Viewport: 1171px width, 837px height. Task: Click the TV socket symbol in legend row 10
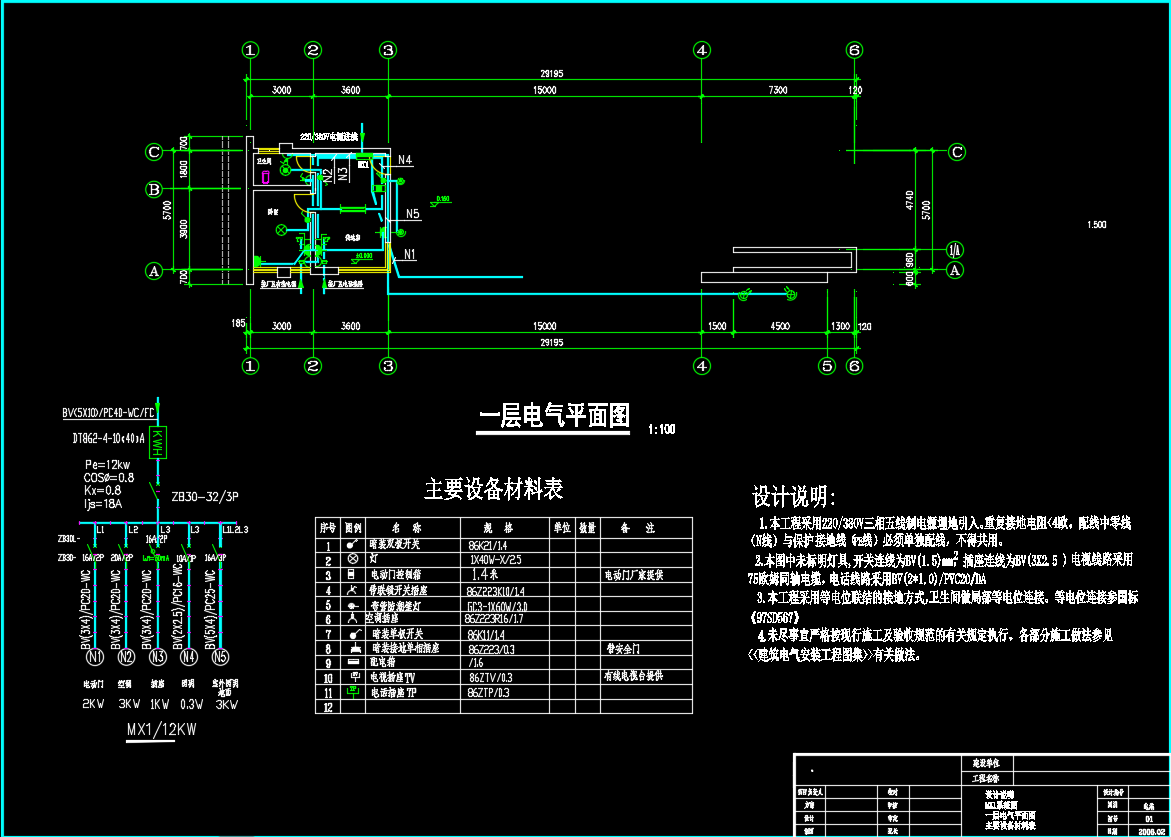(x=354, y=676)
